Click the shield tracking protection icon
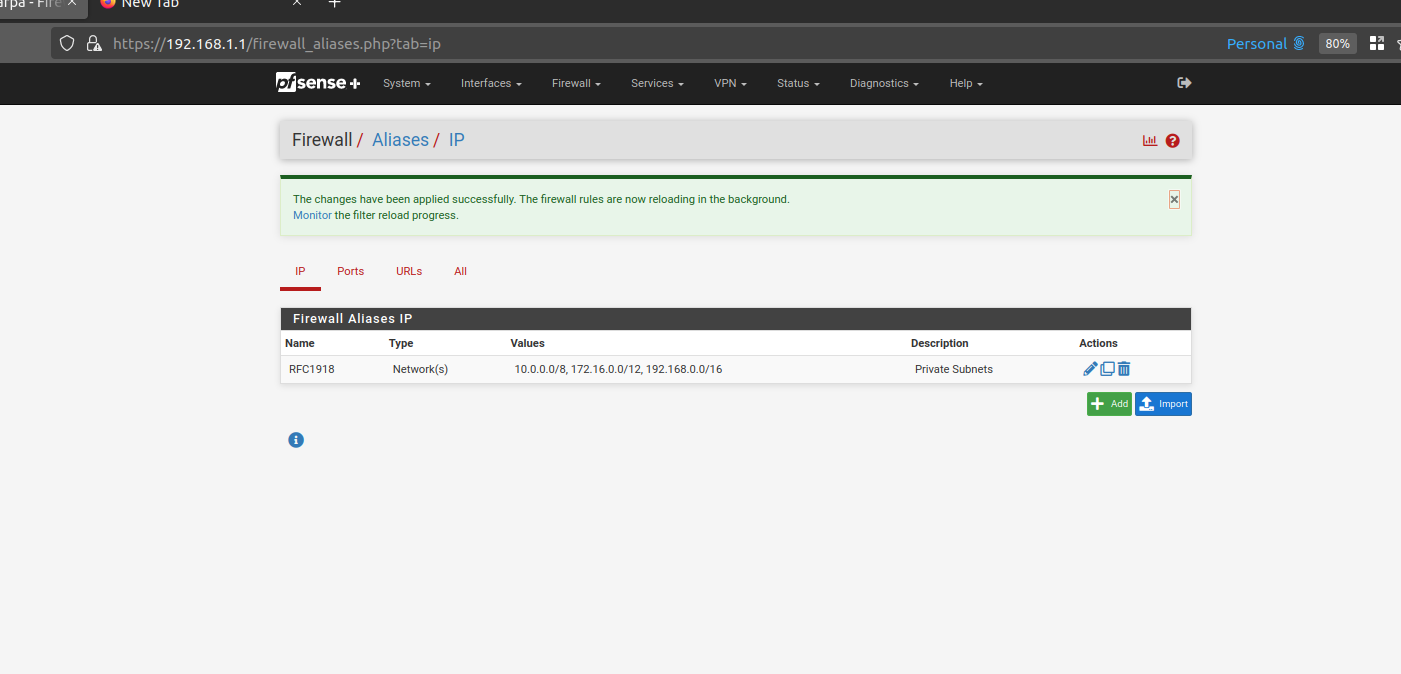This screenshot has width=1401, height=674. (x=67, y=43)
